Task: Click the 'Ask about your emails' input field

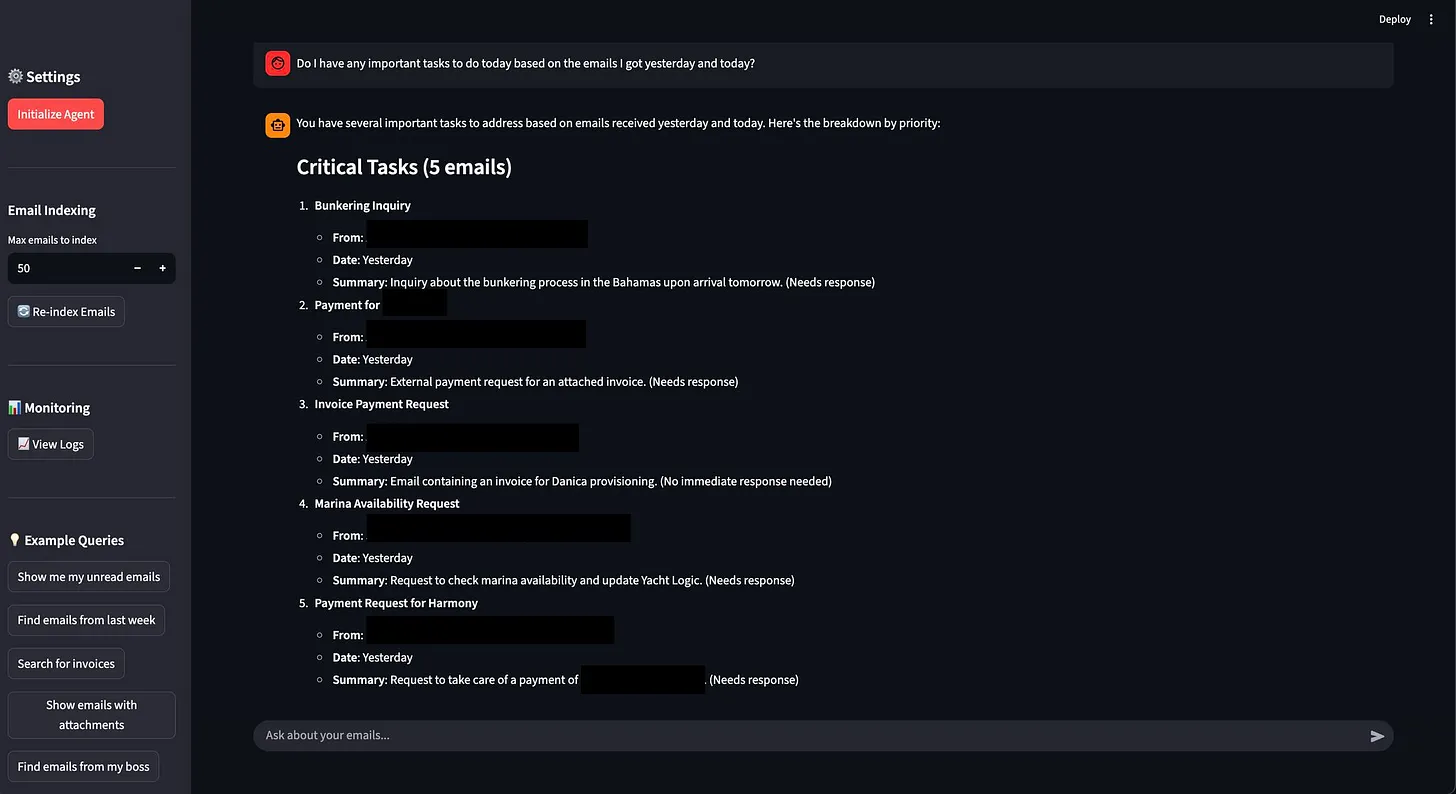Action: 700,735
